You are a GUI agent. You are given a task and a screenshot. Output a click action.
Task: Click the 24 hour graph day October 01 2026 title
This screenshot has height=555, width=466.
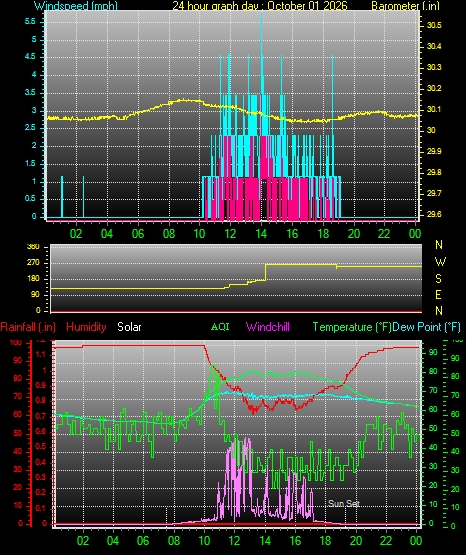click(260, 5)
